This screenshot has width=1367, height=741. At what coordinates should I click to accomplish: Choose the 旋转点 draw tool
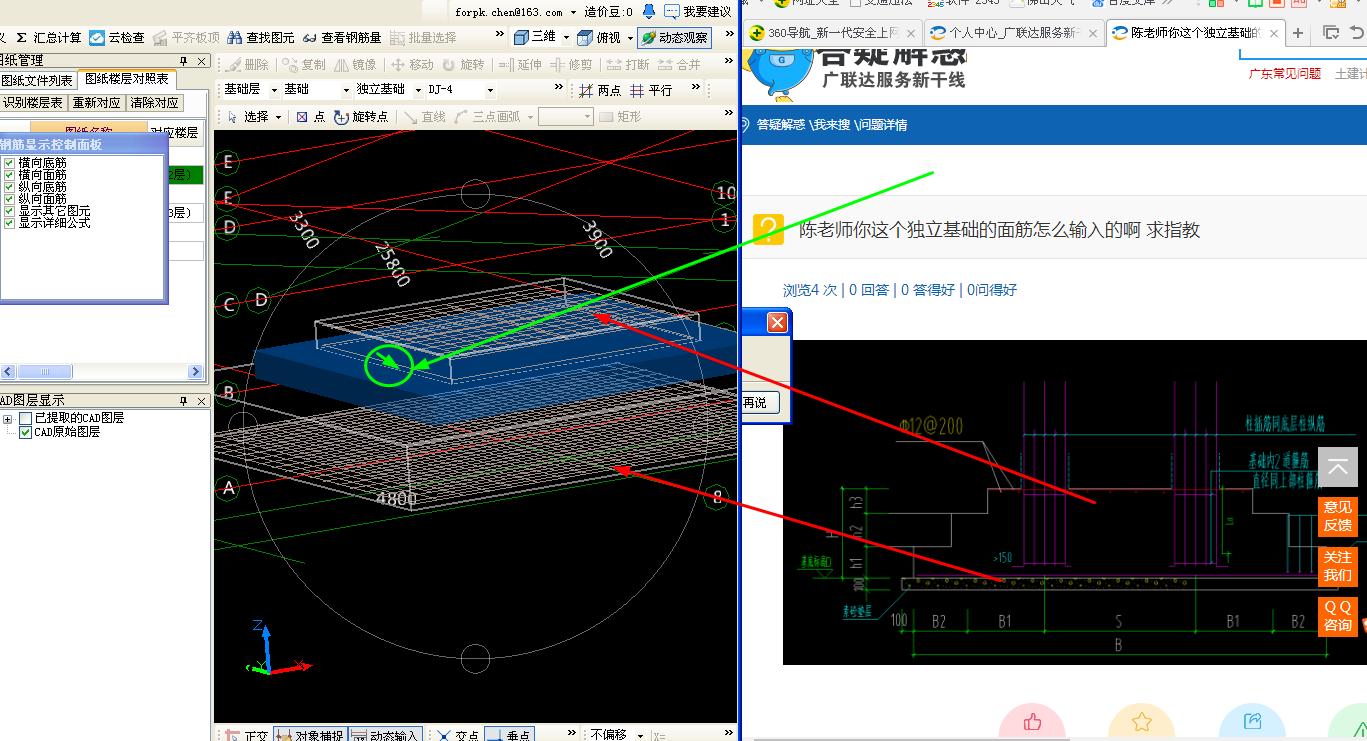[361, 117]
